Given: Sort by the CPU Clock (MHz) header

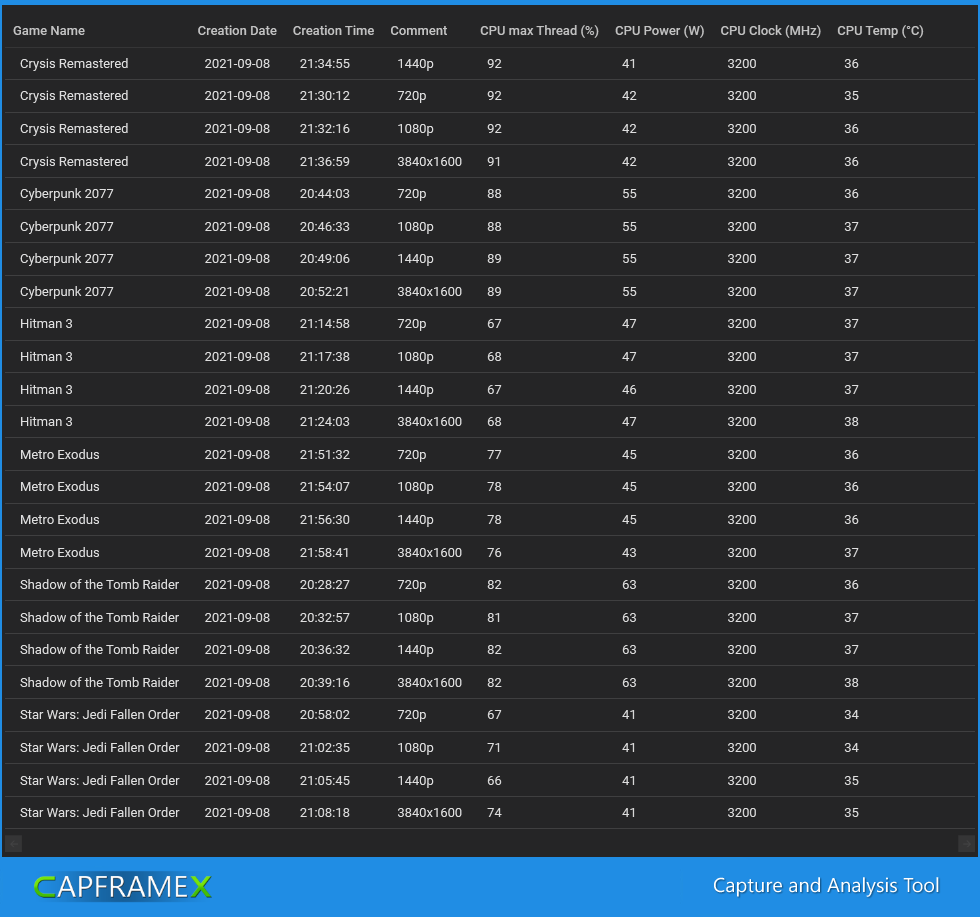Looking at the screenshot, I should [x=771, y=31].
